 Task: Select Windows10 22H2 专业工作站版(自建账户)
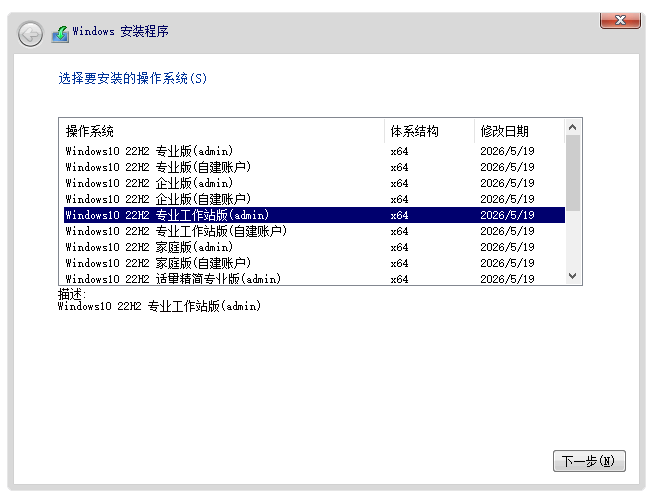(314, 231)
